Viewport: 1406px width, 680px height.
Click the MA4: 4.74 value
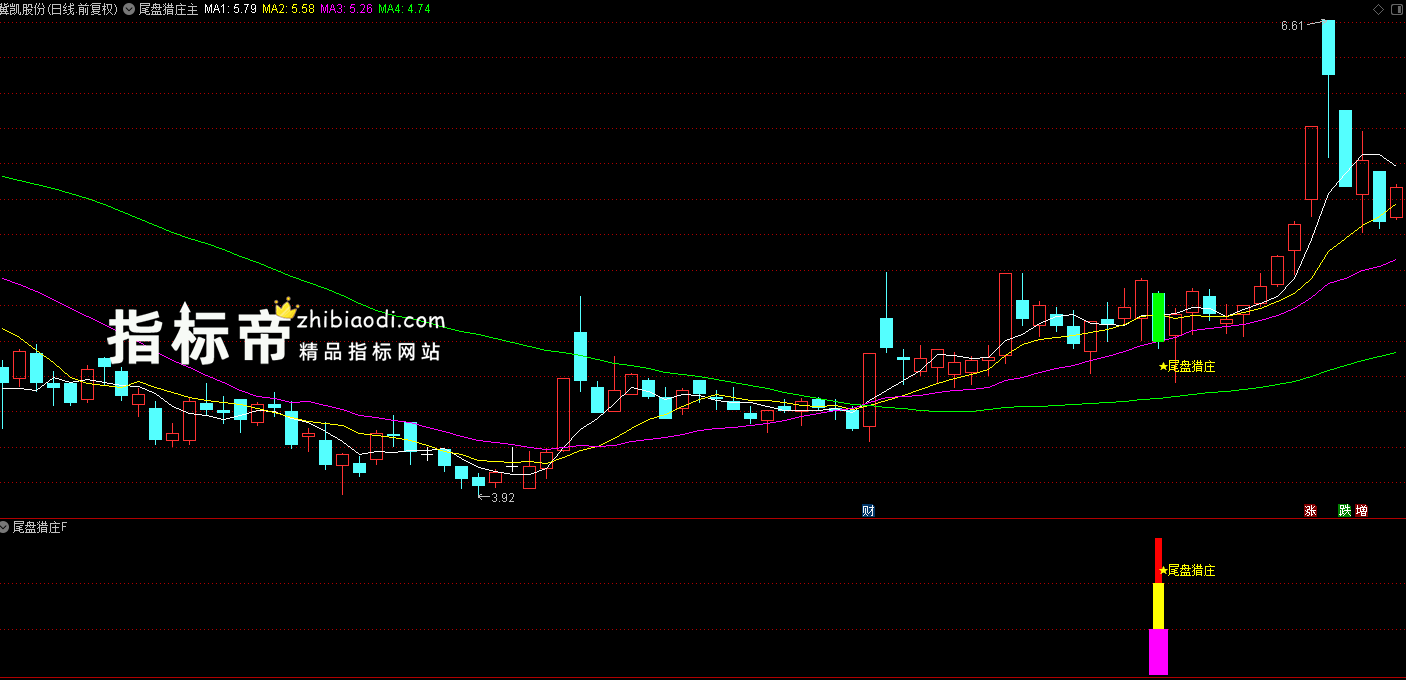pos(404,8)
